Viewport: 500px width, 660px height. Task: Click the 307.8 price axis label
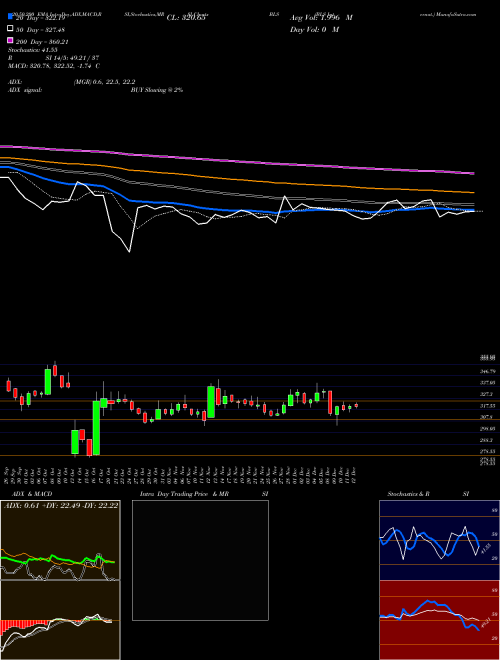[x=487, y=417]
